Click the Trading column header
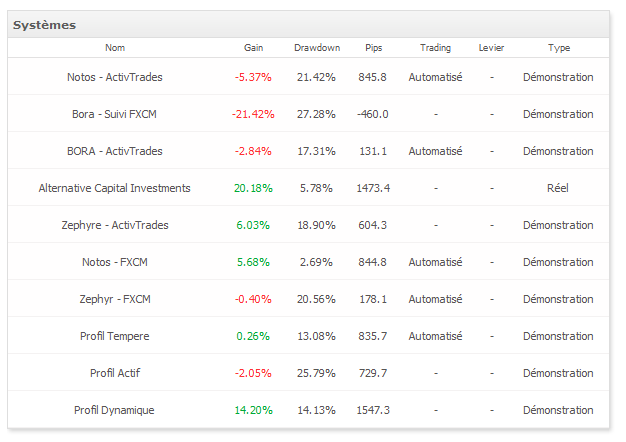Image resolution: width=626 pixels, height=442 pixels. coord(435,48)
